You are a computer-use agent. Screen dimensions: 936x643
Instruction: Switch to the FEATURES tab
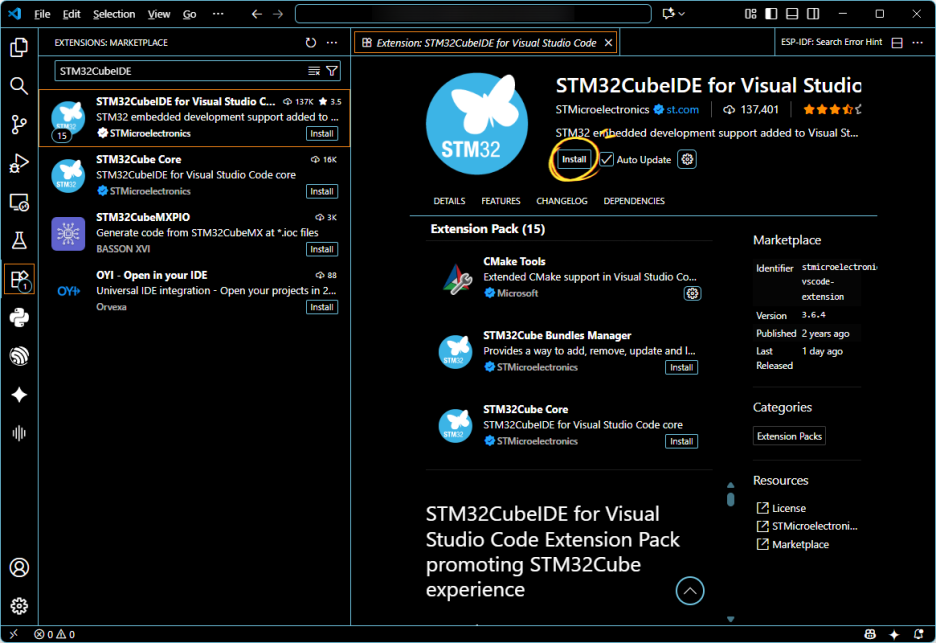(501, 201)
